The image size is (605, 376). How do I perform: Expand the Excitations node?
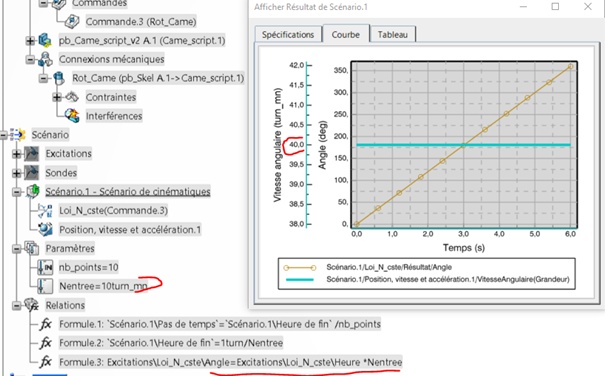(17, 154)
